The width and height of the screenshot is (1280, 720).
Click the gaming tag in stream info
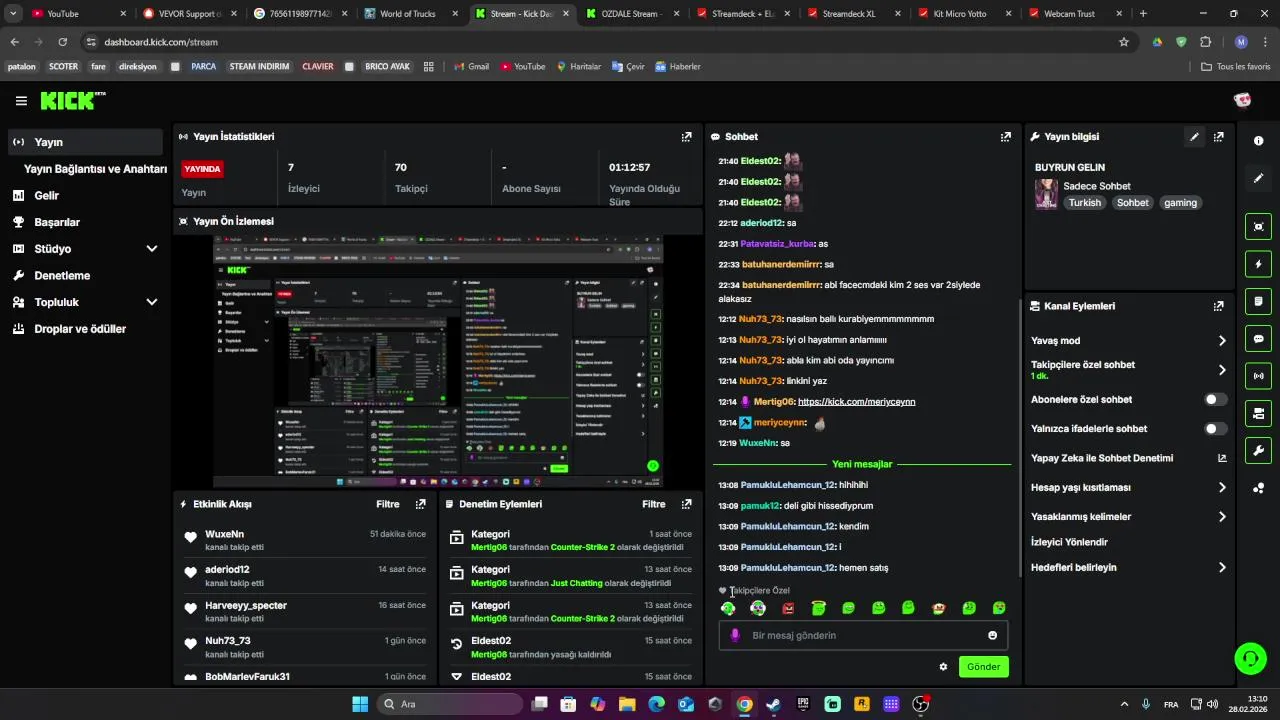tap(1180, 203)
